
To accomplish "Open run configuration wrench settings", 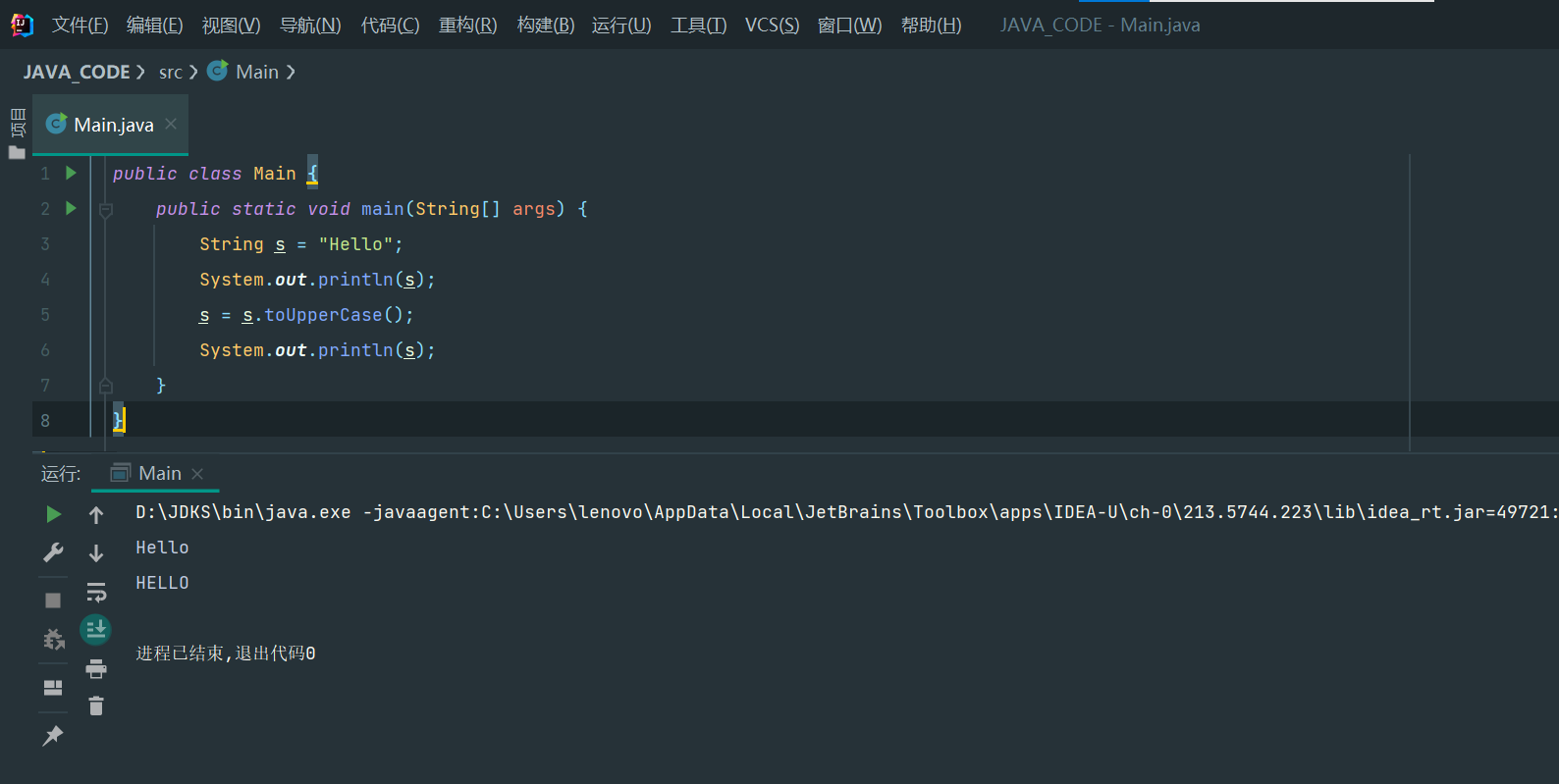I will [53, 552].
